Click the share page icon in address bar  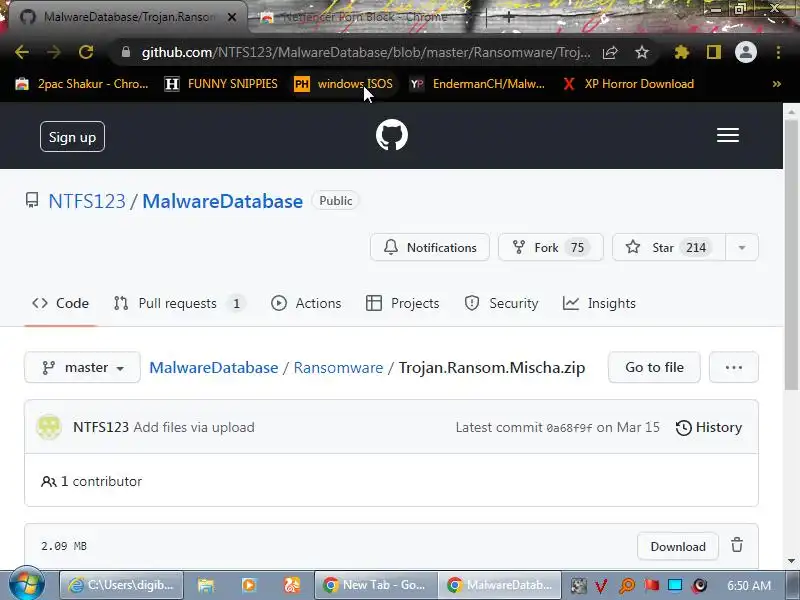pos(610,52)
